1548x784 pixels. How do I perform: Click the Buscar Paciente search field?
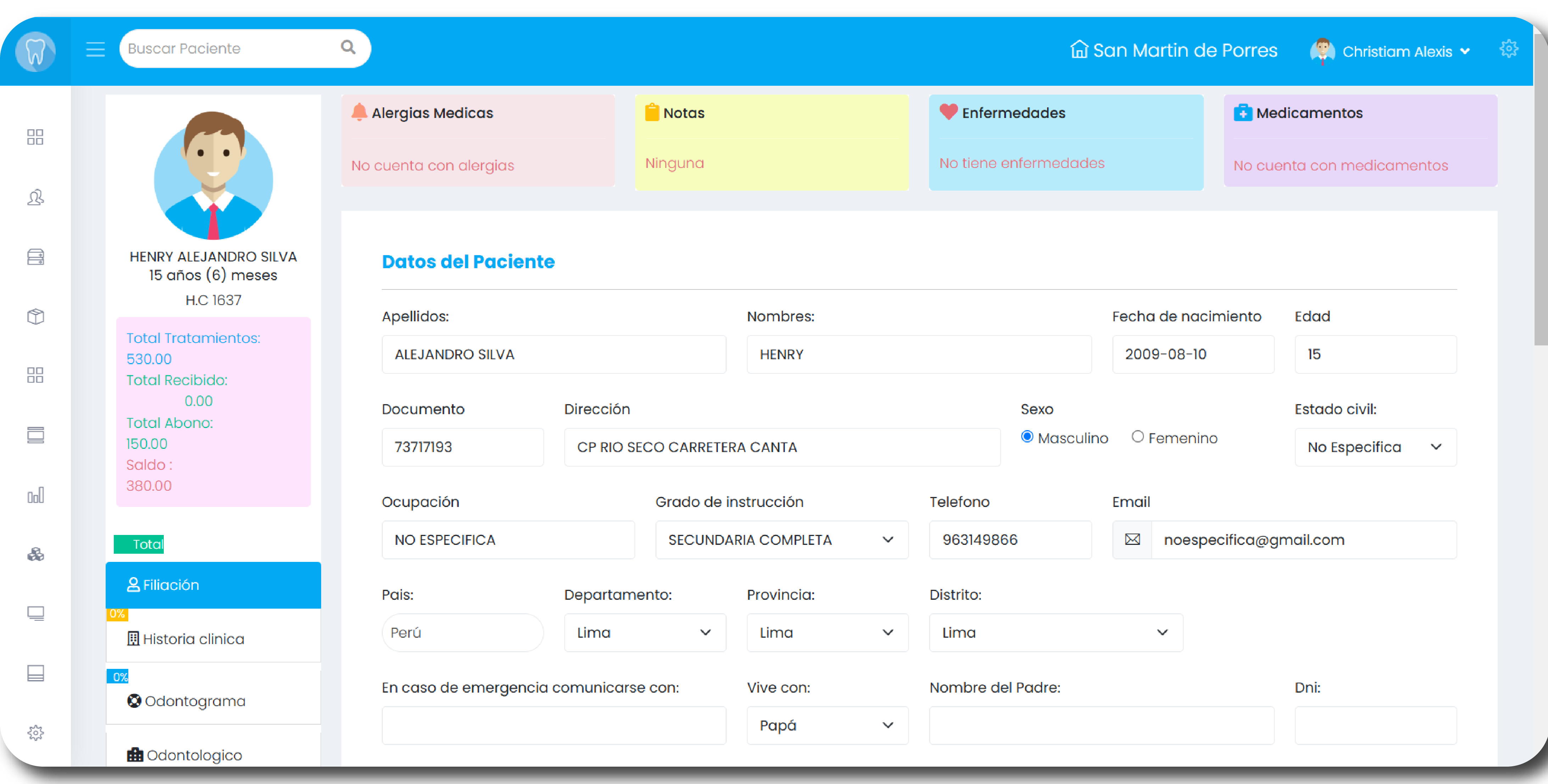[228, 49]
